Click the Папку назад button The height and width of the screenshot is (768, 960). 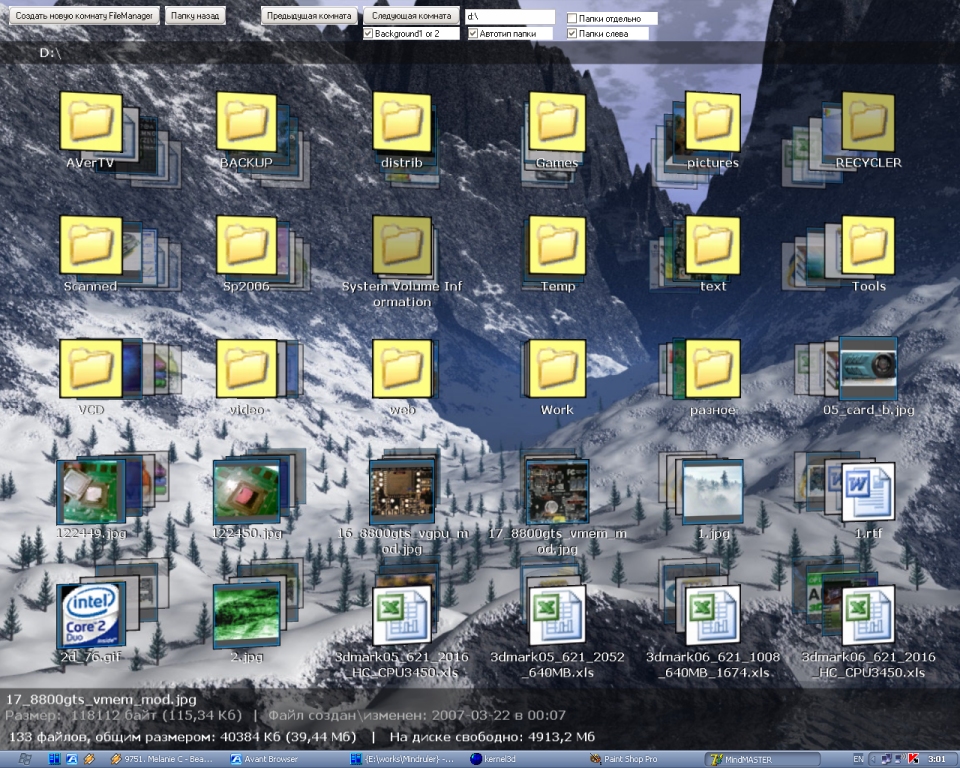(195, 16)
